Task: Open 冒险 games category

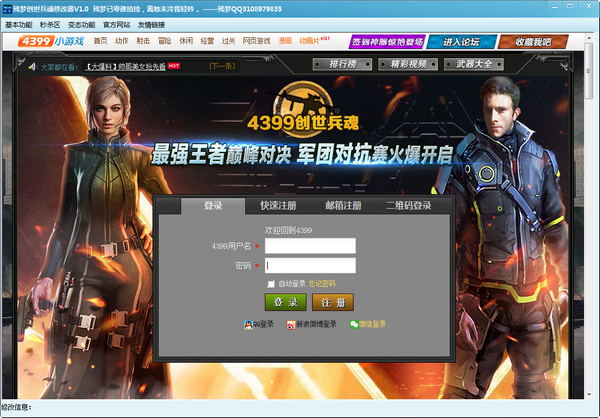Action: click(165, 41)
